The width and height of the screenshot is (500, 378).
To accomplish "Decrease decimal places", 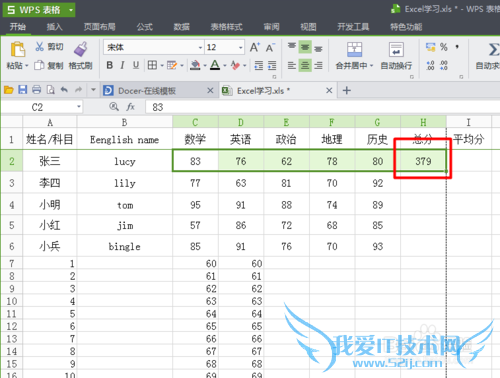I will [x=444, y=65].
